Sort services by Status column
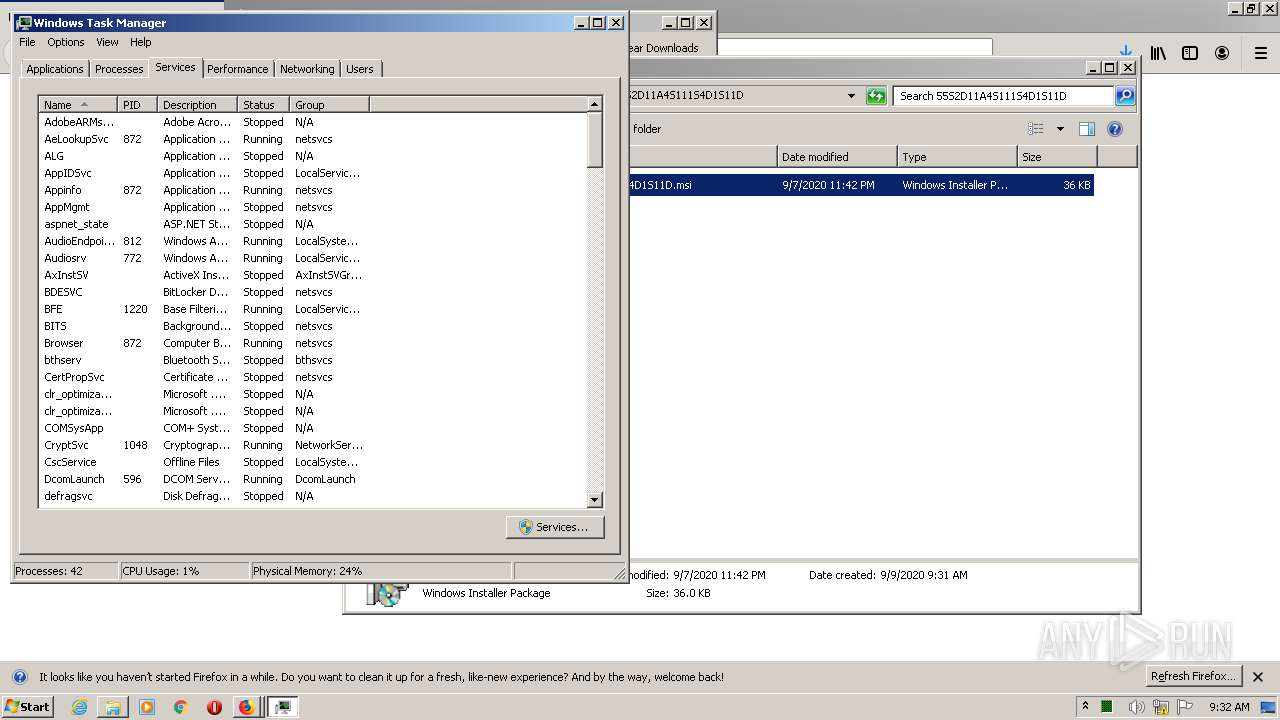This screenshot has height=720, width=1280. [x=263, y=104]
